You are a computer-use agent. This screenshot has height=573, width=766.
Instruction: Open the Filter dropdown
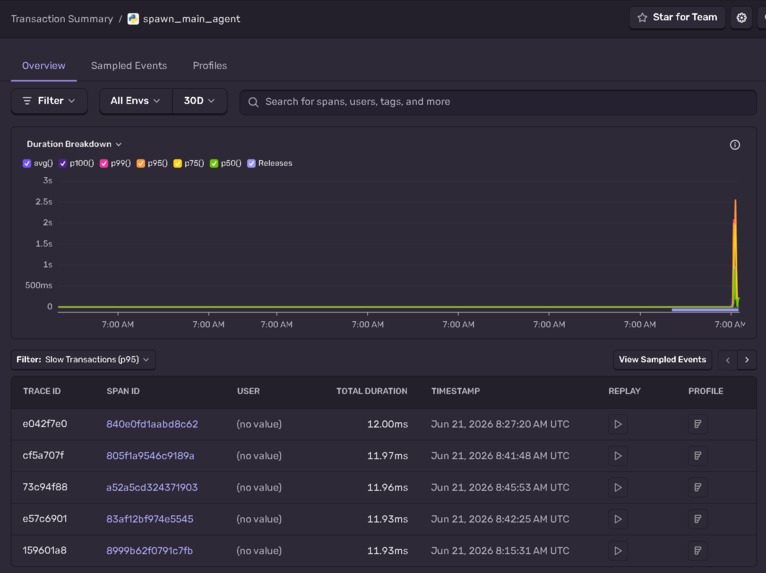click(x=49, y=101)
